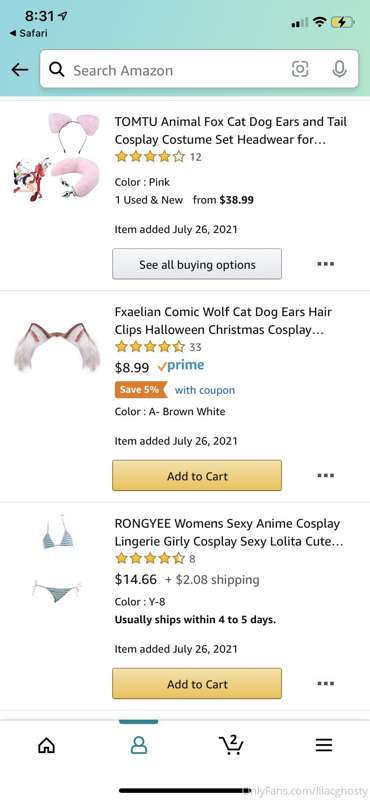Tap the magnifying glass search icon
This screenshot has height=800, width=370.
[57, 69]
